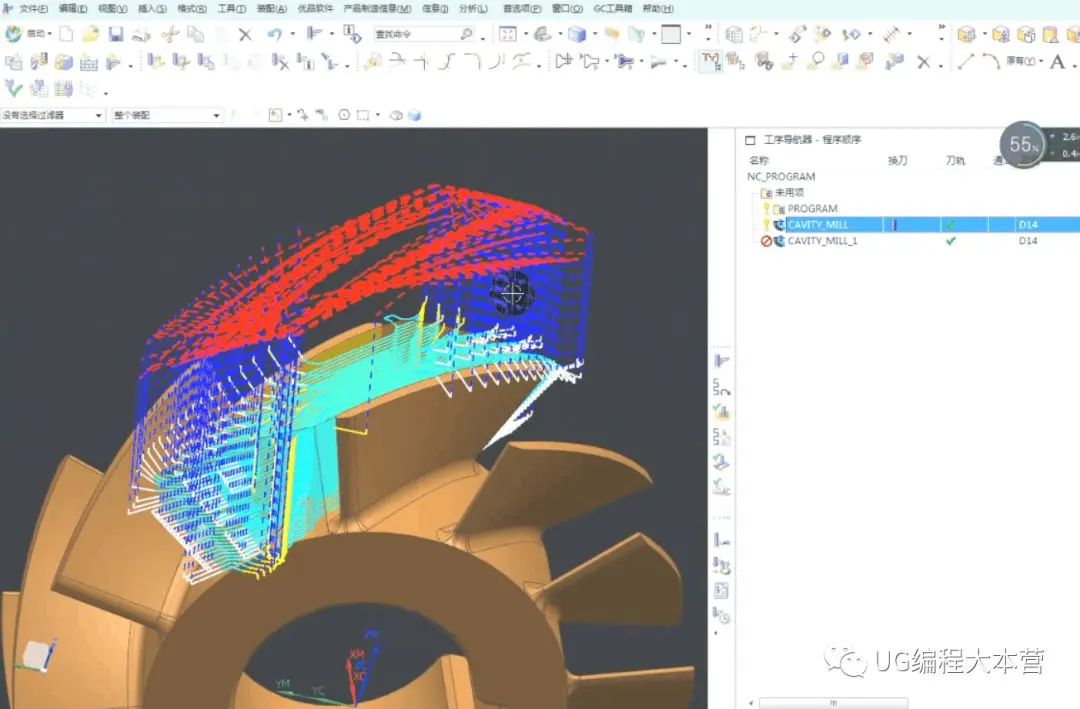The height and width of the screenshot is (709, 1080).
Task: Open the File menu
Action: pos(34,9)
